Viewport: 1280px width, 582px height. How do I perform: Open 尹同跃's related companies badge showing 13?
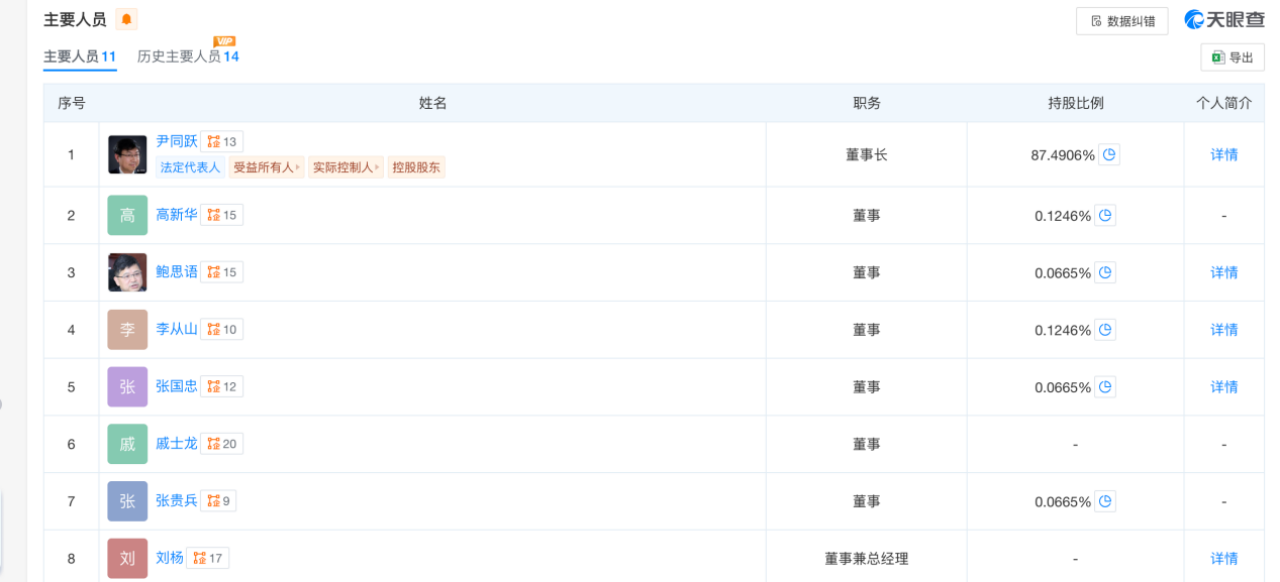pos(222,141)
